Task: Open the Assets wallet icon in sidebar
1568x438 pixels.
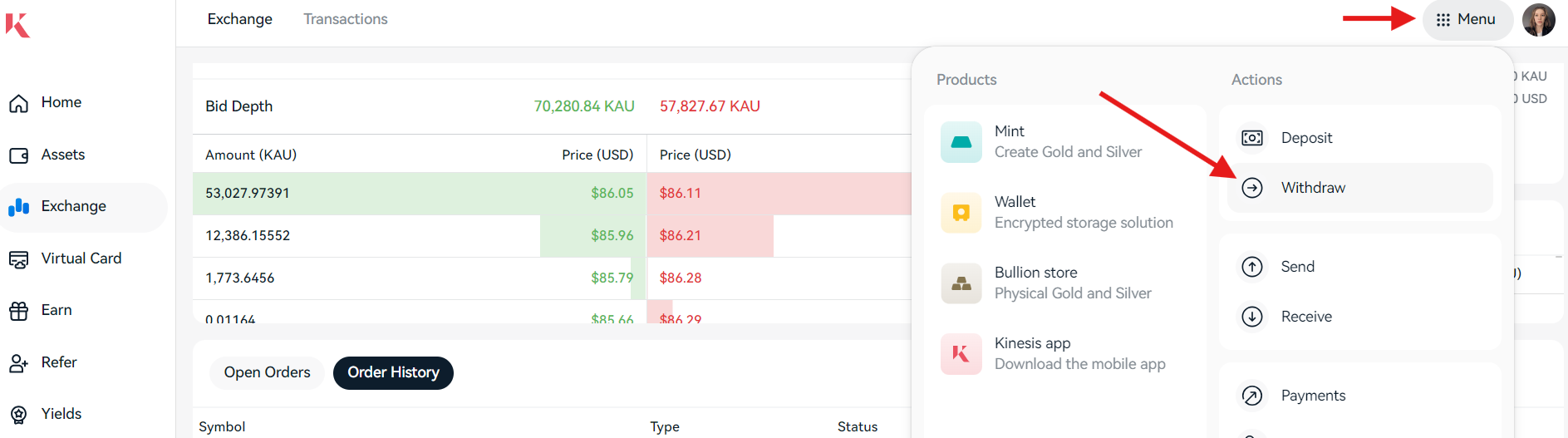Action: pyautogui.click(x=19, y=155)
